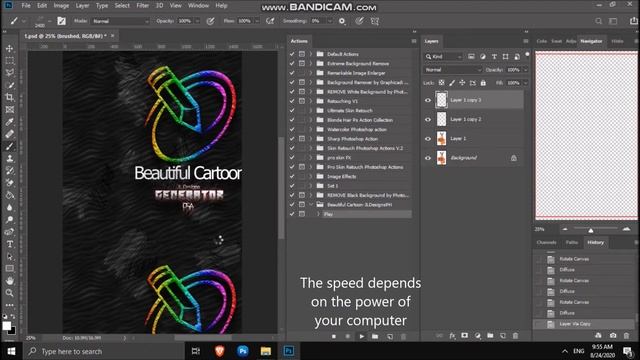Select the Layer Via Copy history state
The height and width of the screenshot is (360, 640).
point(584,324)
